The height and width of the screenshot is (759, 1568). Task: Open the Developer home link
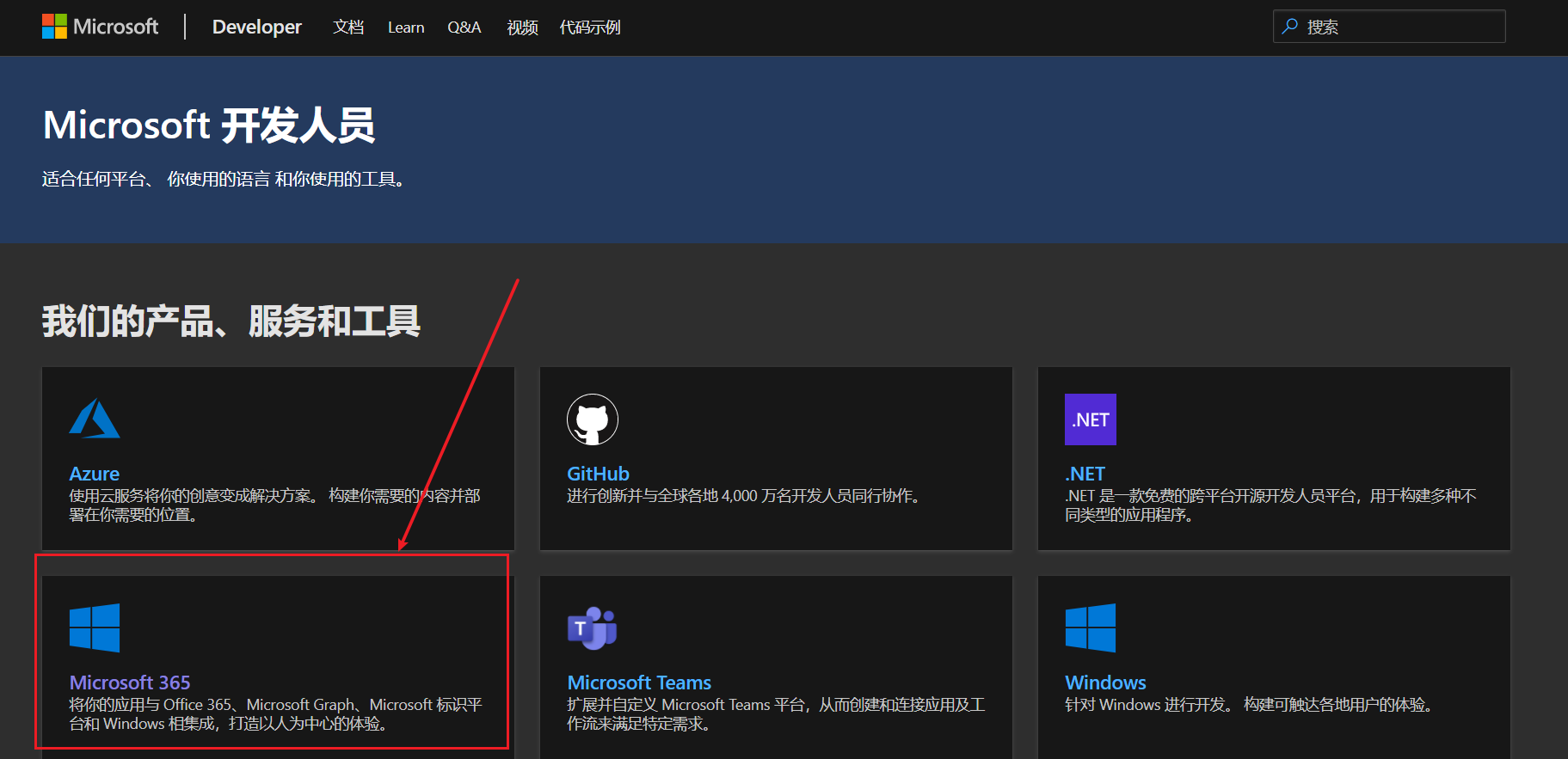[256, 27]
